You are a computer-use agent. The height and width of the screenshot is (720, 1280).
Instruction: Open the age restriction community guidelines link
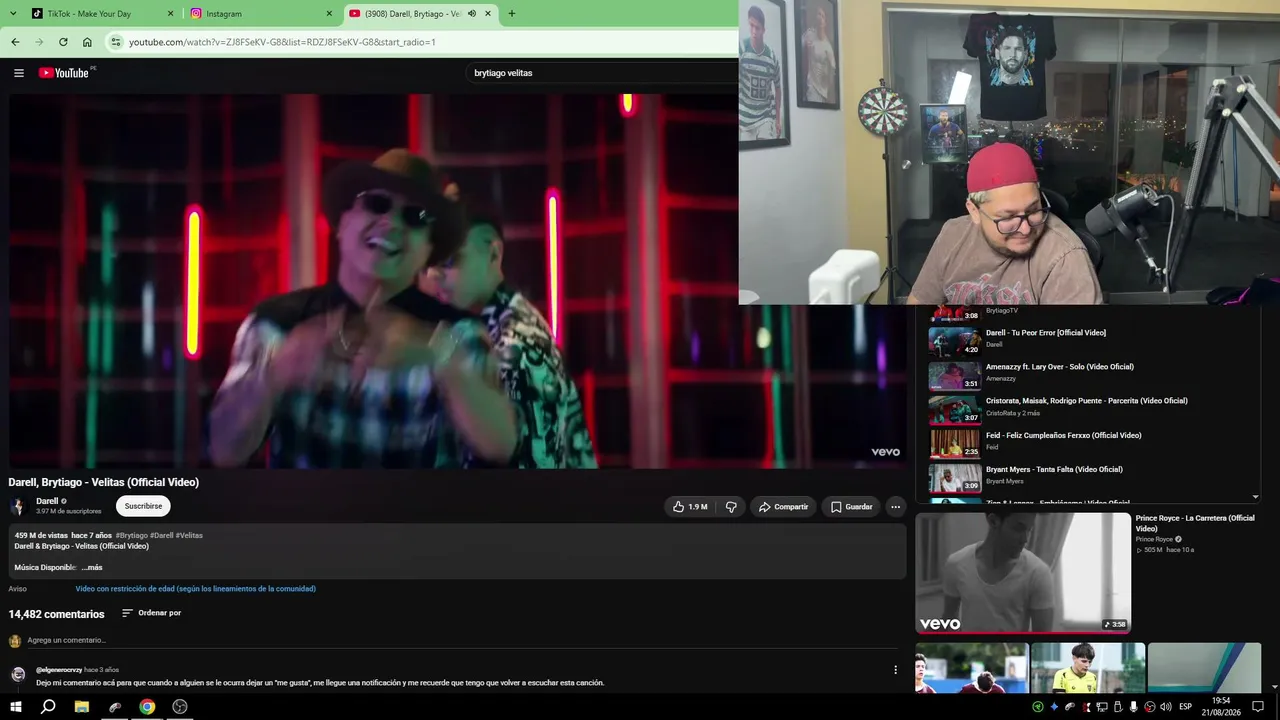pyautogui.click(x=196, y=589)
